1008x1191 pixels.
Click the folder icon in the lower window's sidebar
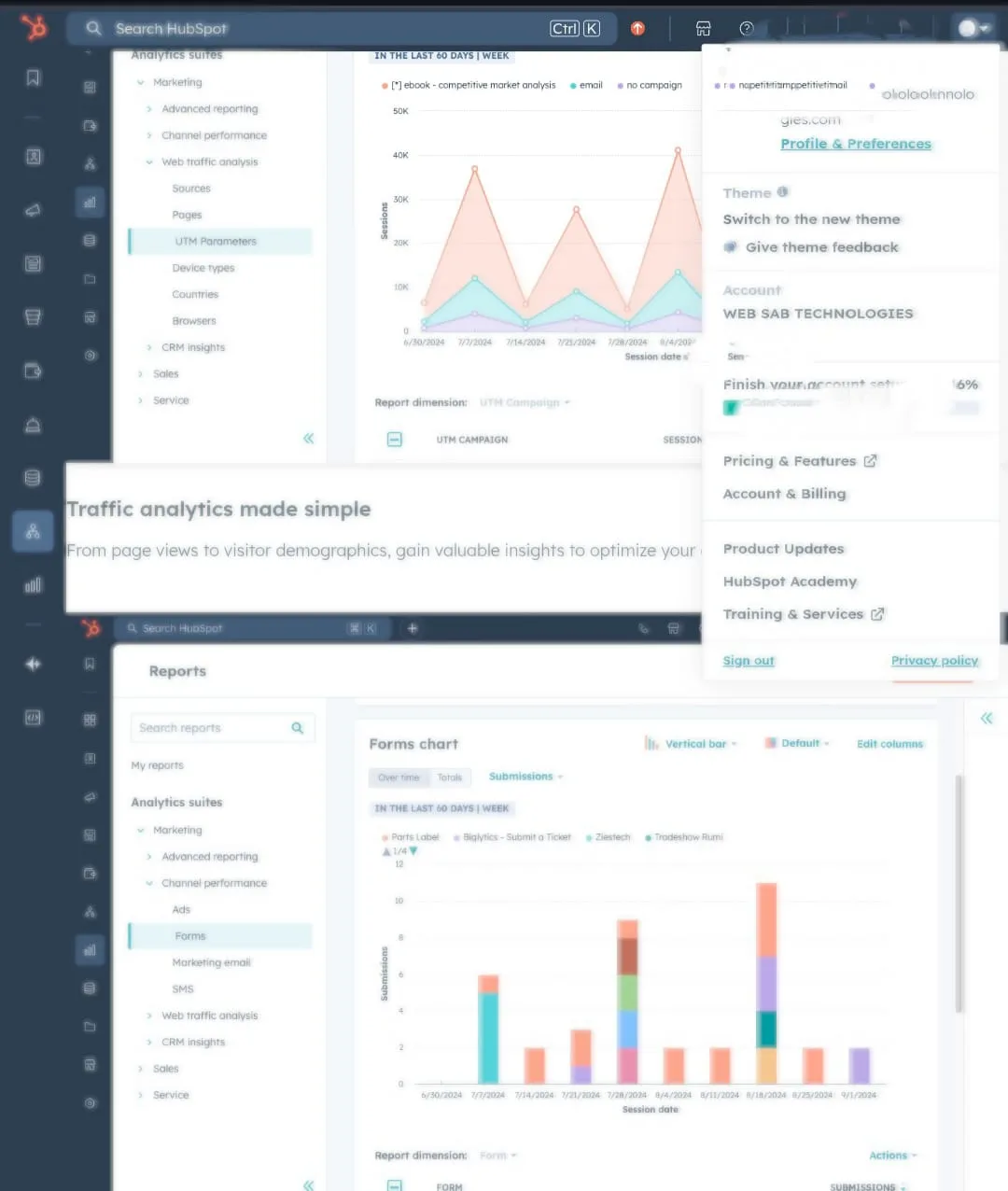coord(90,1027)
